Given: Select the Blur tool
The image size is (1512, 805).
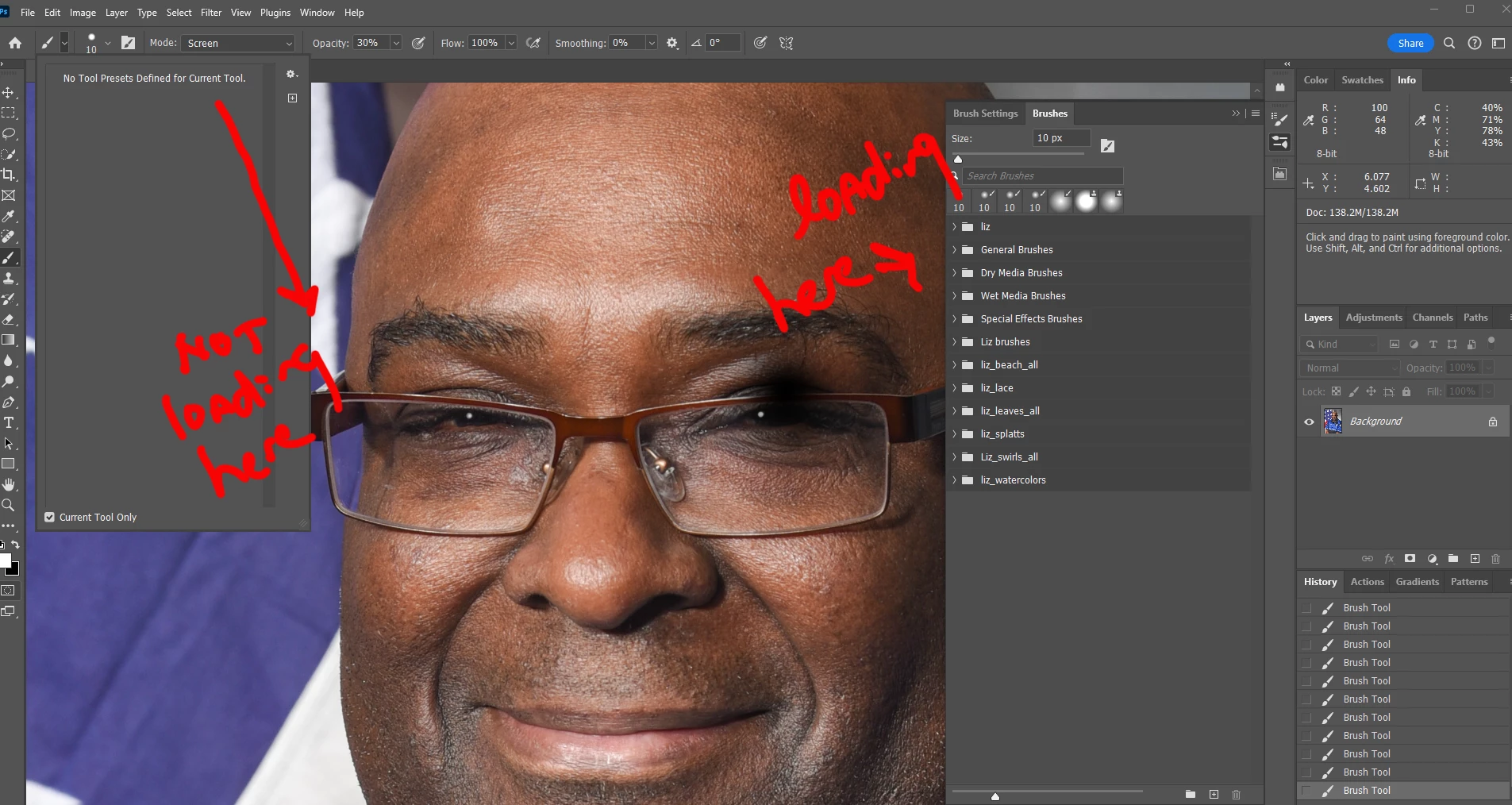Looking at the screenshot, I should tap(9, 360).
